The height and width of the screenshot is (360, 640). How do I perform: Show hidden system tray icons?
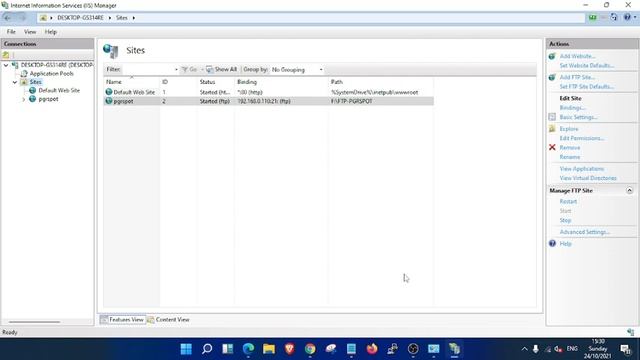524,349
